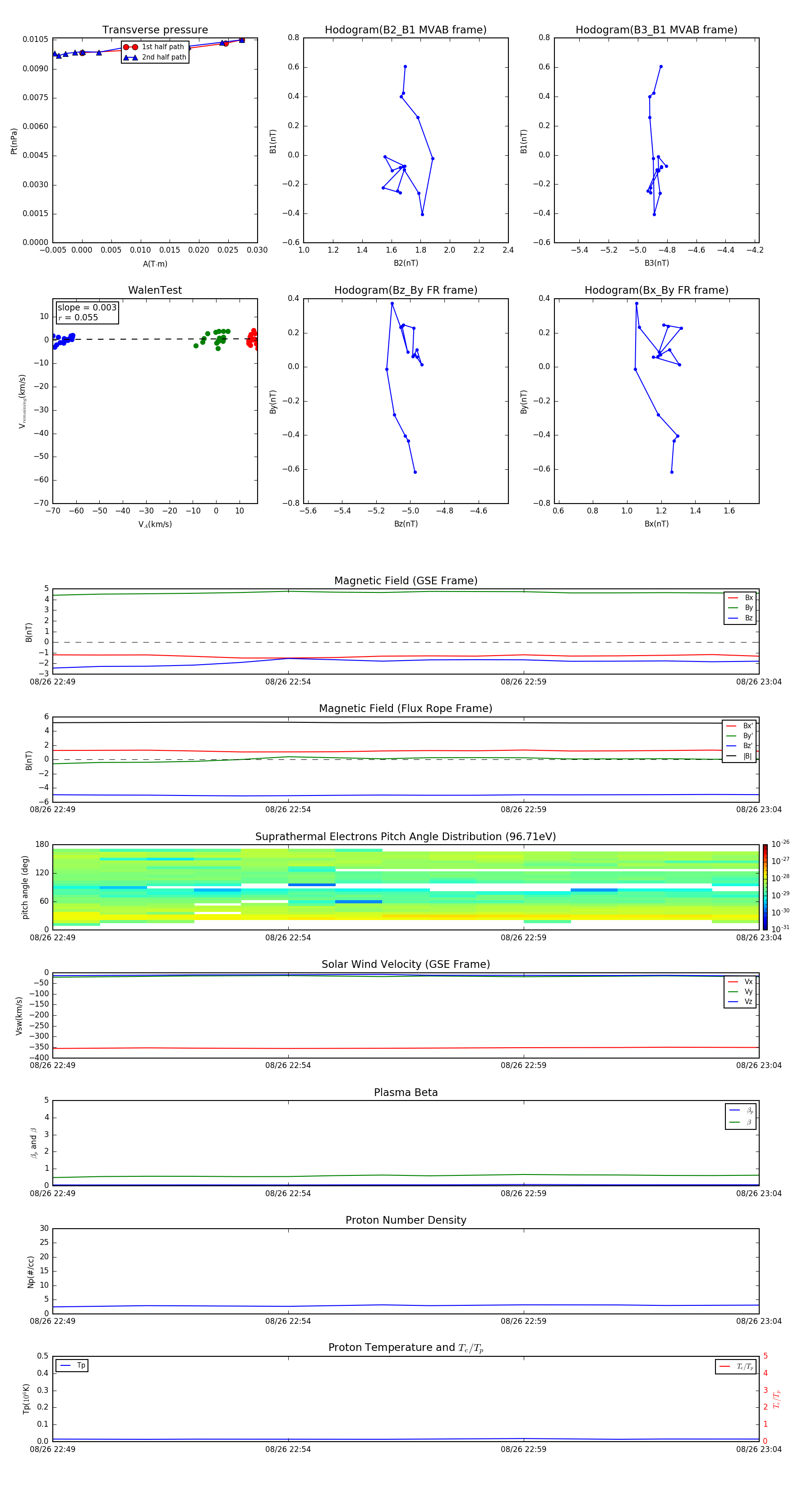
Task: Click the "Np(#/cc)" y-axis label
Action: click(31, 1272)
